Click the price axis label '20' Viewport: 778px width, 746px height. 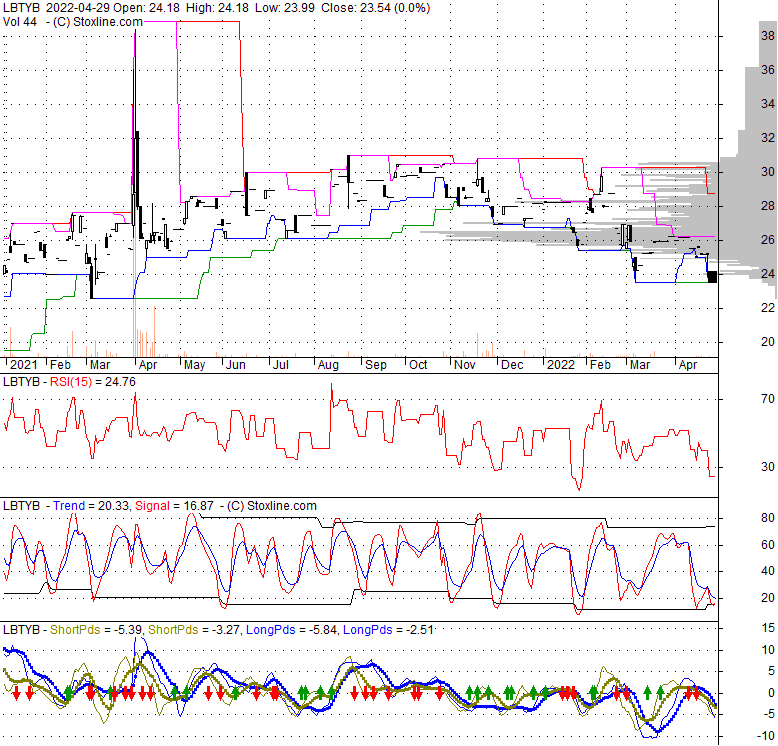tap(768, 342)
